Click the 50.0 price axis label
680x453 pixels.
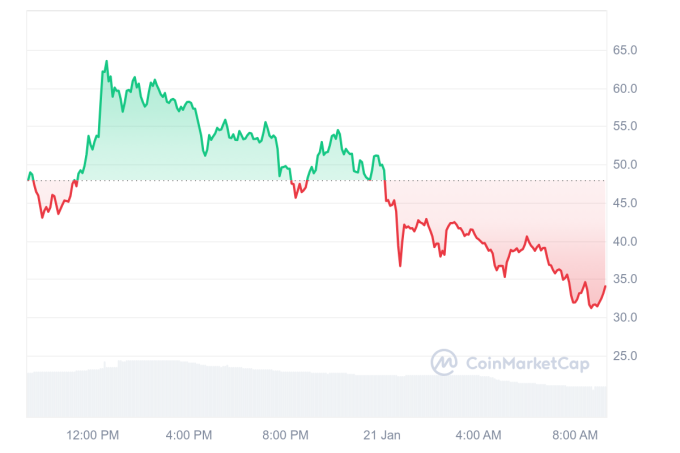click(x=625, y=165)
